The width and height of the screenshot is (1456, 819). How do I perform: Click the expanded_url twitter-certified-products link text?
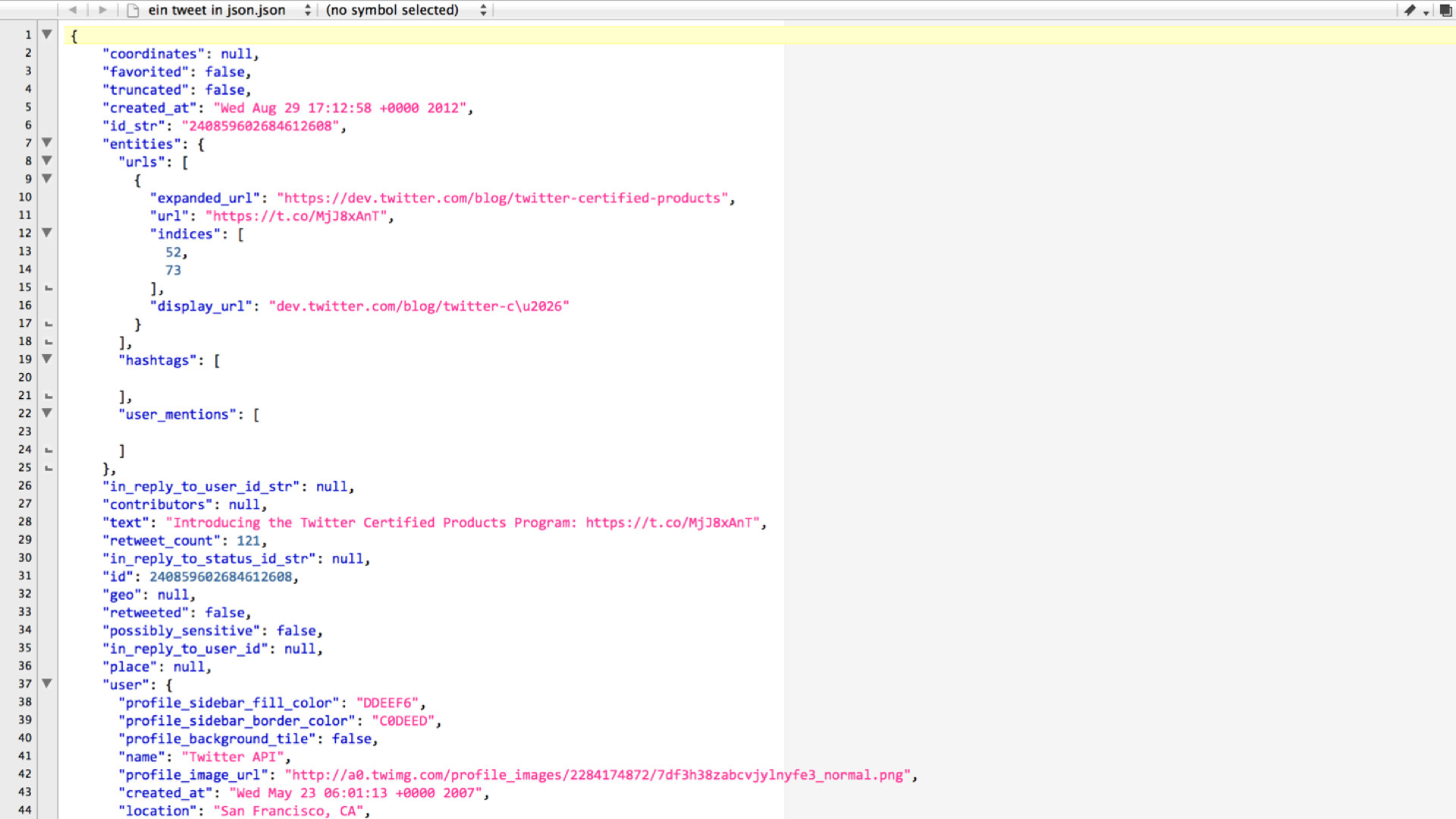pos(502,198)
